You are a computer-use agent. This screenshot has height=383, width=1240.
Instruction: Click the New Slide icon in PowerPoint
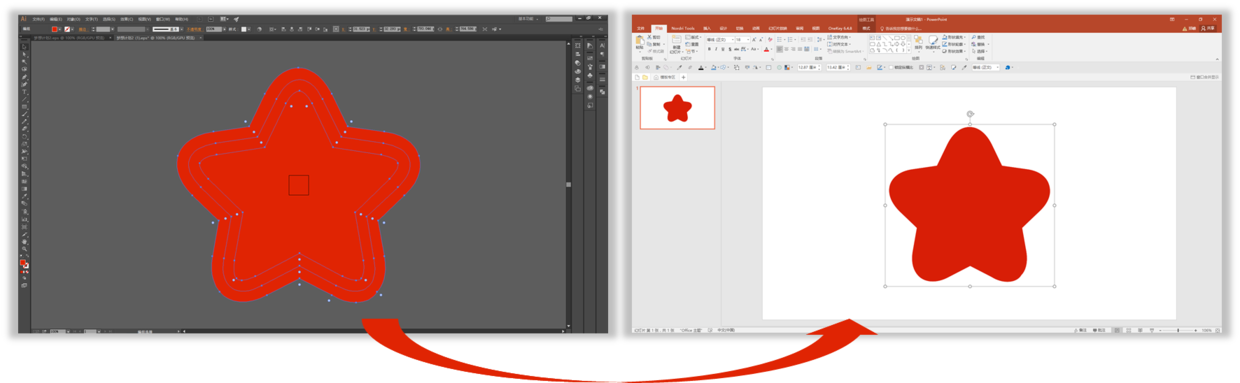click(676, 41)
